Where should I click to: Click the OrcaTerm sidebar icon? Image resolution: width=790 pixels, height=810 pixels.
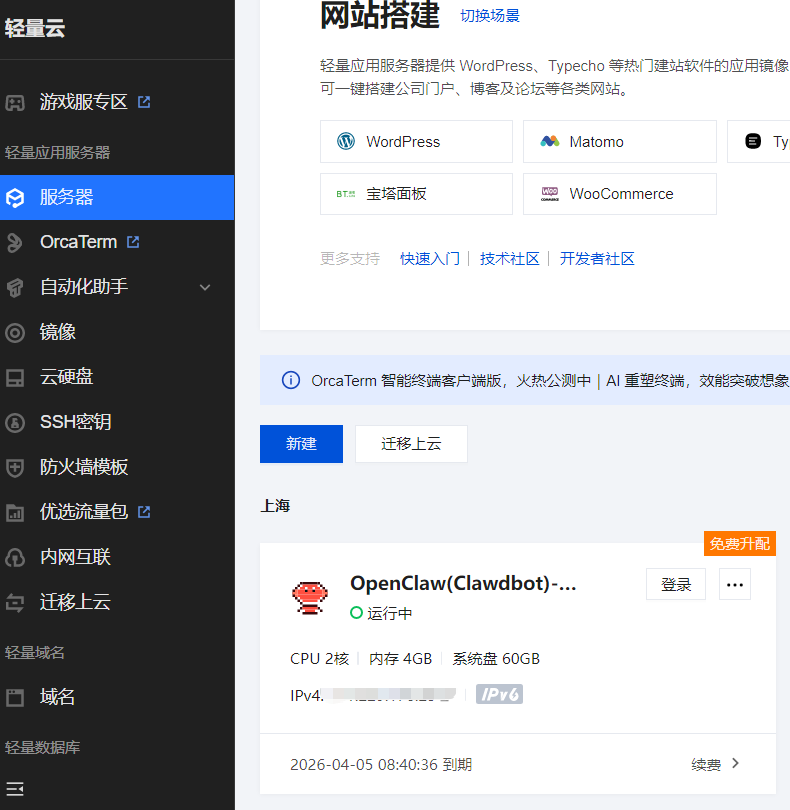pyautogui.click(x=15, y=242)
